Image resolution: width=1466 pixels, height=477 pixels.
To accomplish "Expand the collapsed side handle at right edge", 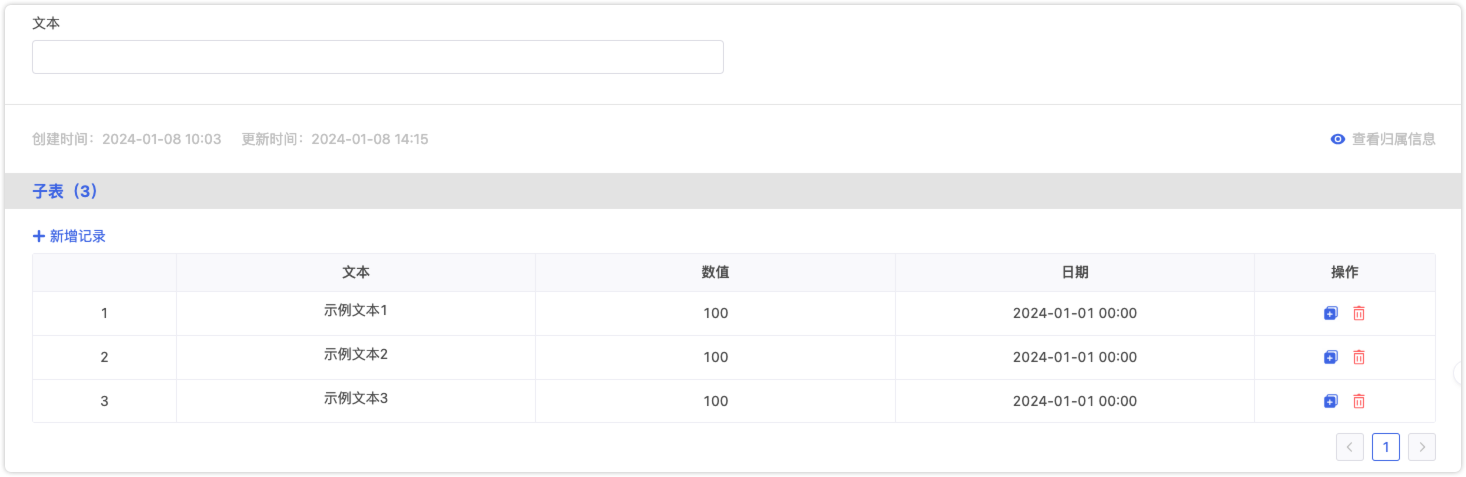I will pos(1459,373).
